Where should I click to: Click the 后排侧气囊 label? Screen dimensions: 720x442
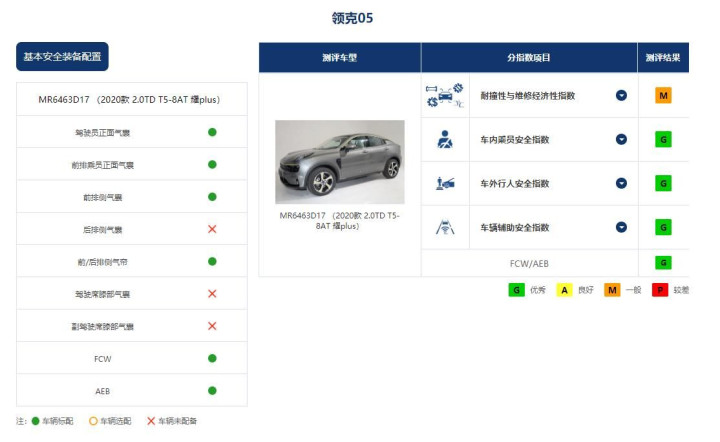pos(102,230)
